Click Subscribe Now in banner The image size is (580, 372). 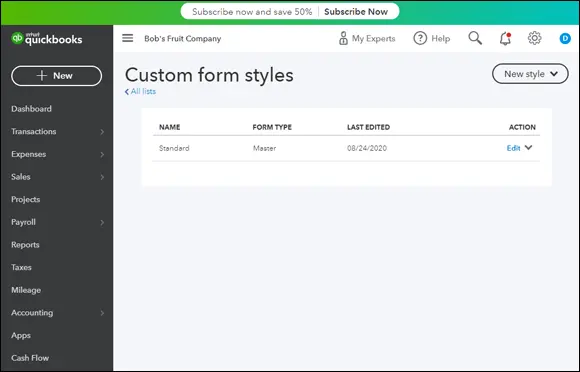[356, 12]
